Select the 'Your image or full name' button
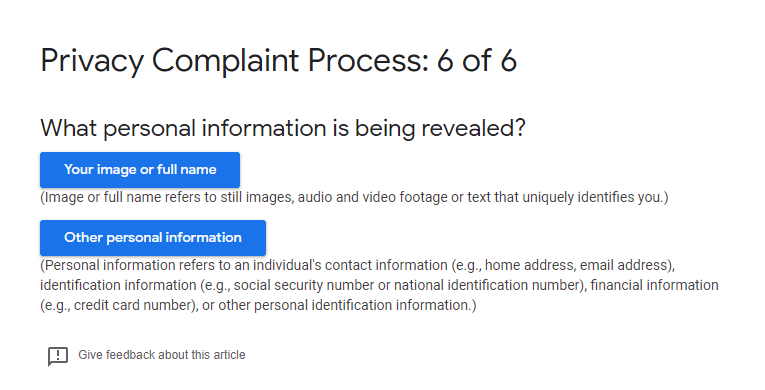The image size is (765, 390). click(140, 169)
